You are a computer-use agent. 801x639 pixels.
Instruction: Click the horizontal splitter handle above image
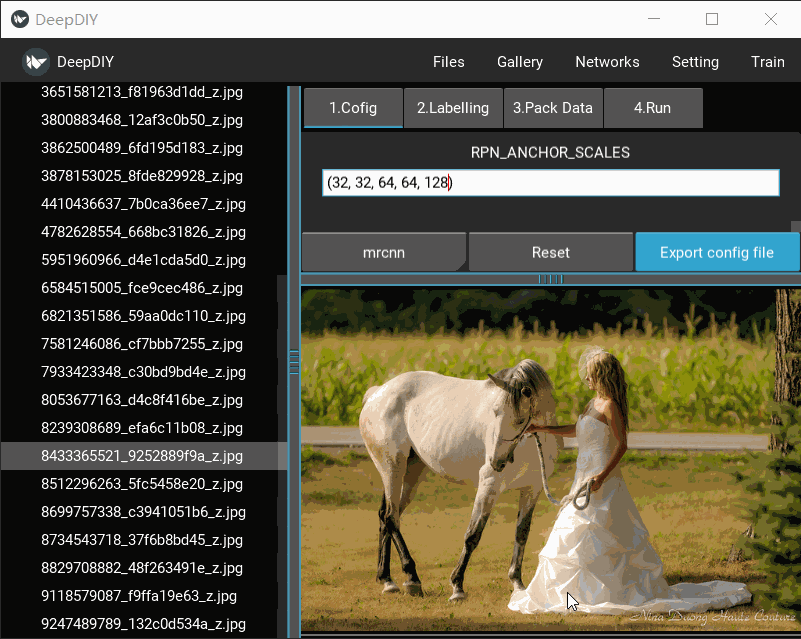pos(551,279)
